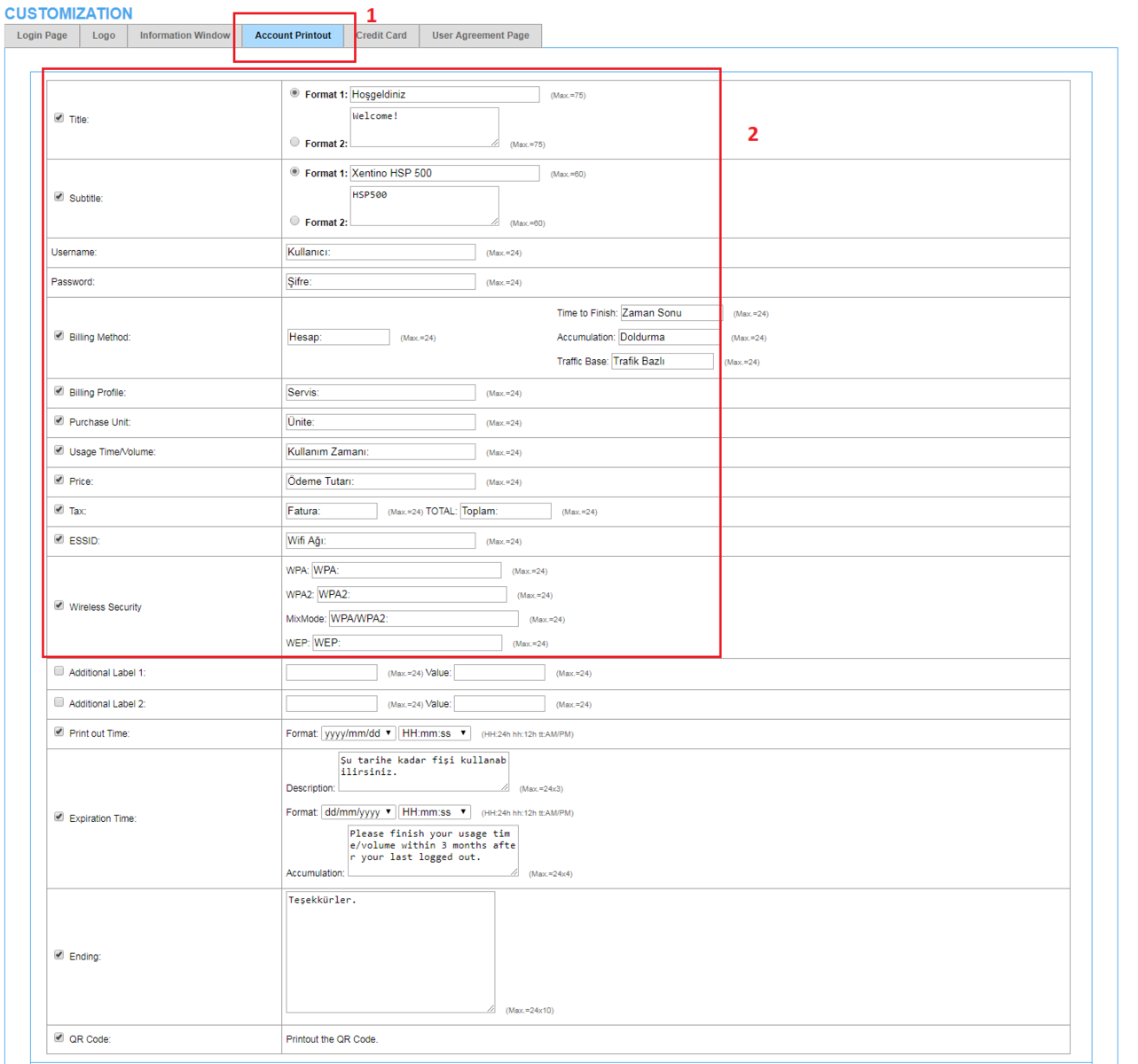The image size is (1138, 1064).
Task: Click the Username field containing Kullanıcı
Action: click(380, 253)
